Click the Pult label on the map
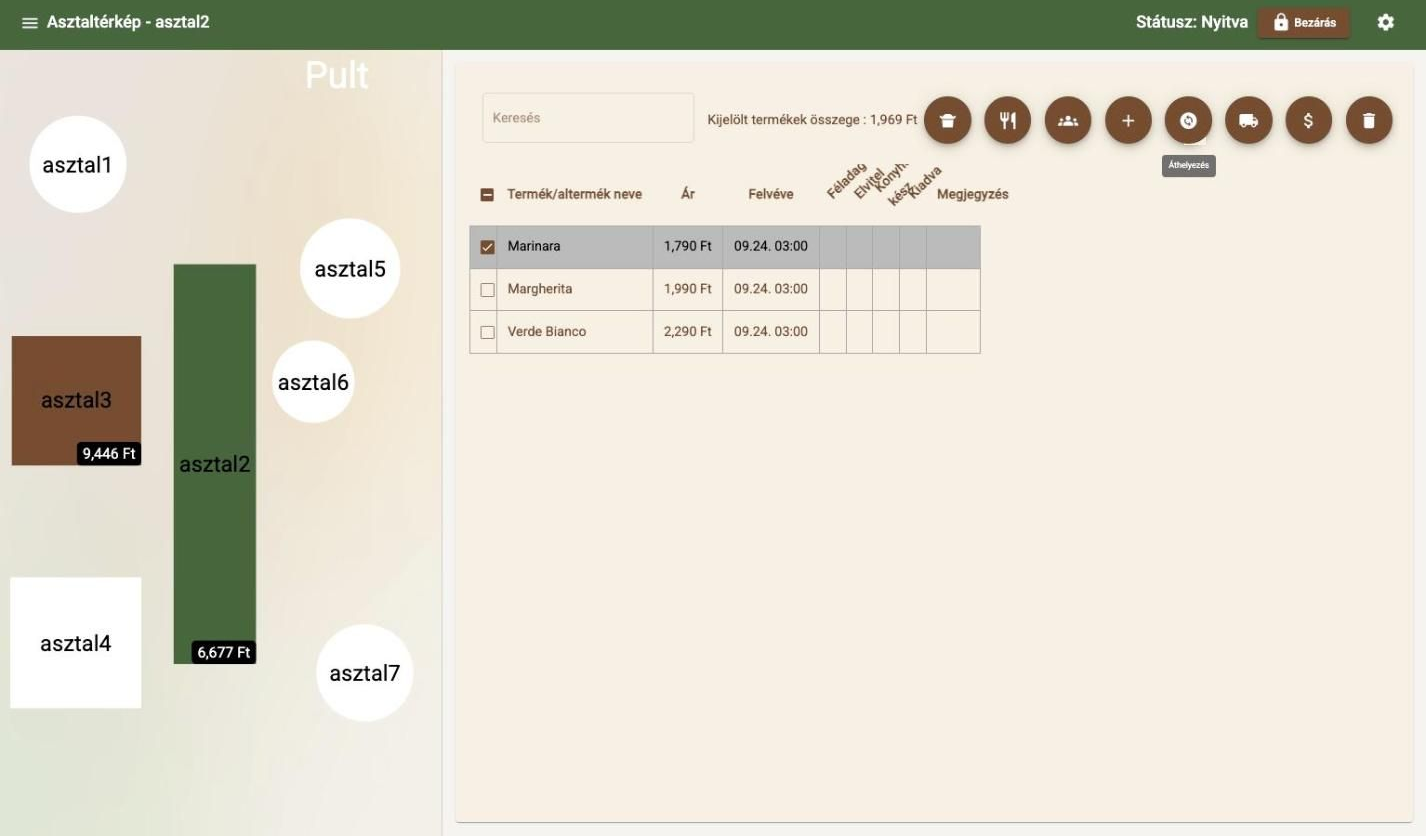This screenshot has height=836, width=1426. [x=337, y=75]
